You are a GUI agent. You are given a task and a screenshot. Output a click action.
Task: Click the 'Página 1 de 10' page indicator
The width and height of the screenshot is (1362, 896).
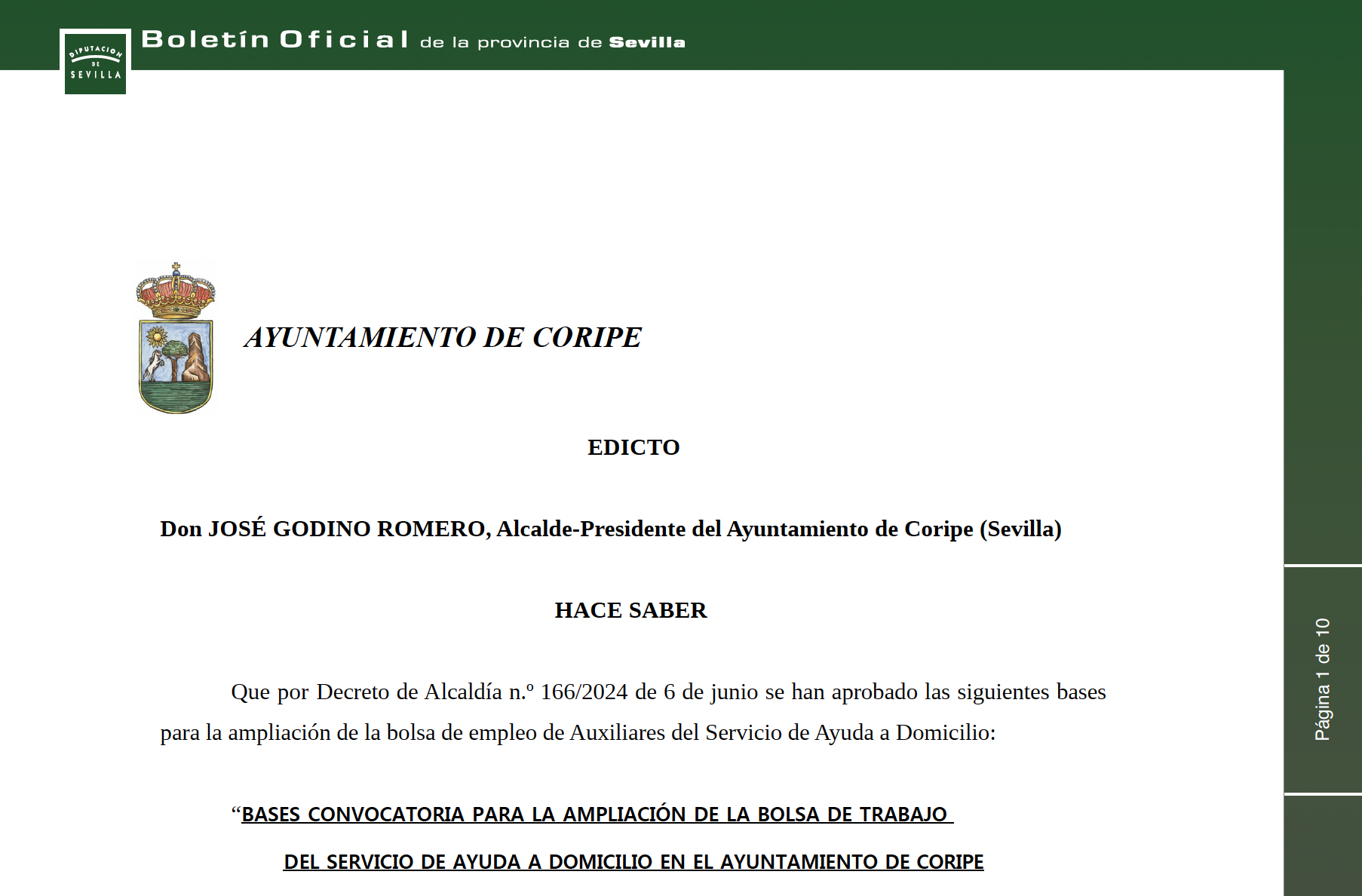pos(1322,679)
